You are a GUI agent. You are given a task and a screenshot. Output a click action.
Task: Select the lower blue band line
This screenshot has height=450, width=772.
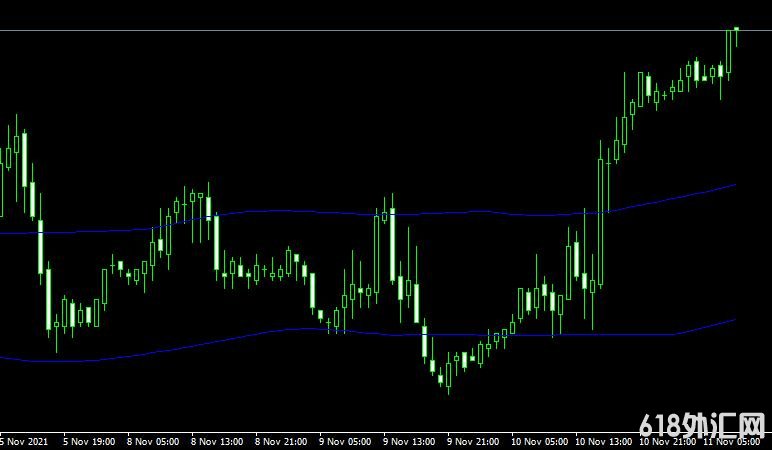(x=200, y=343)
